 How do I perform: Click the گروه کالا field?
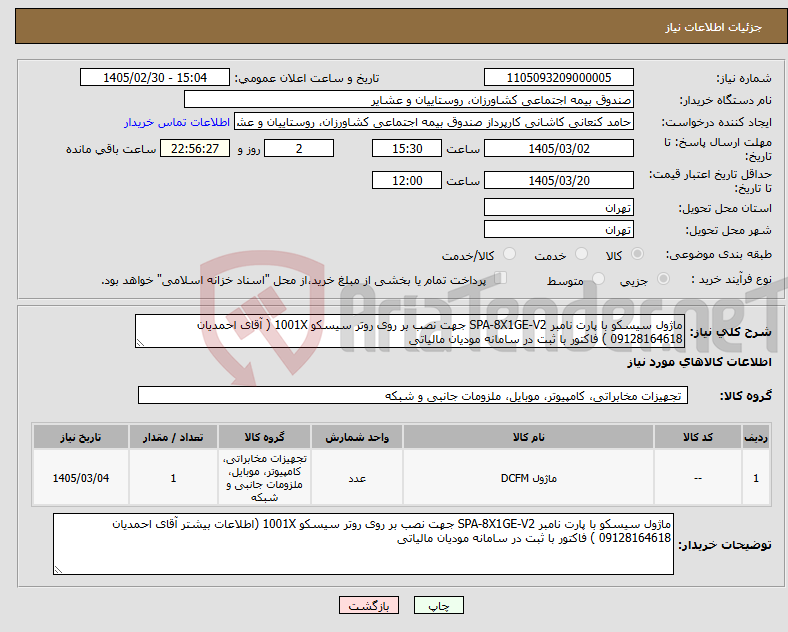point(413,395)
